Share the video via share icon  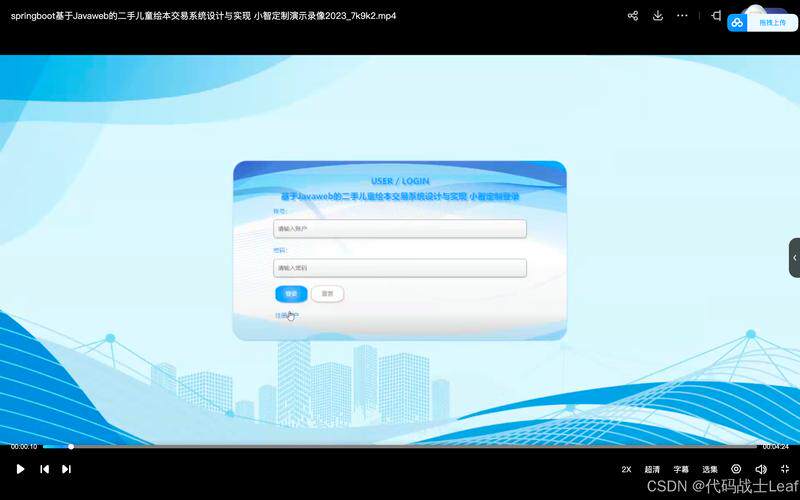[x=633, y=16]
